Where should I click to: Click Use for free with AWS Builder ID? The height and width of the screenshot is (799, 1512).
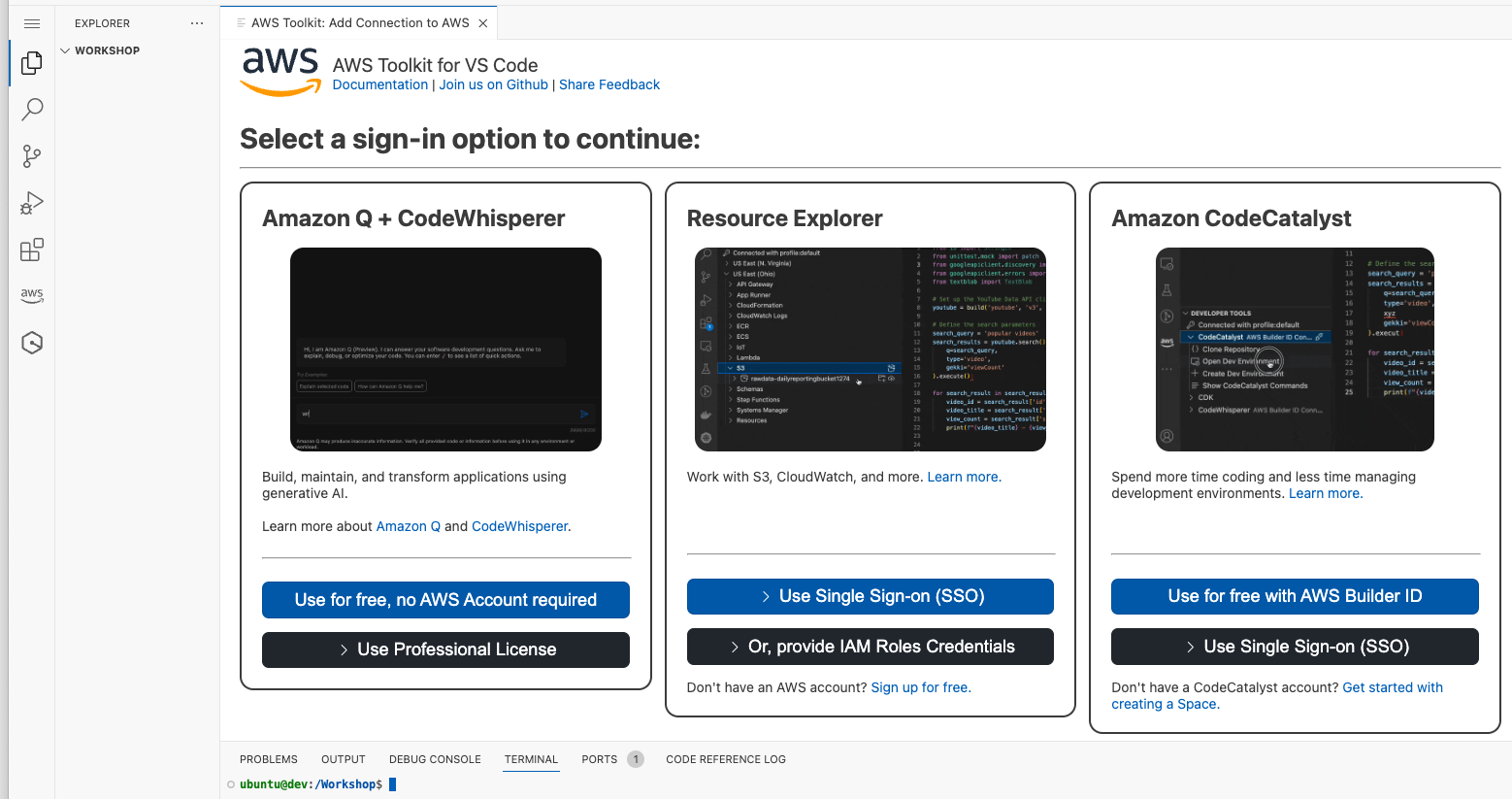1295,596
